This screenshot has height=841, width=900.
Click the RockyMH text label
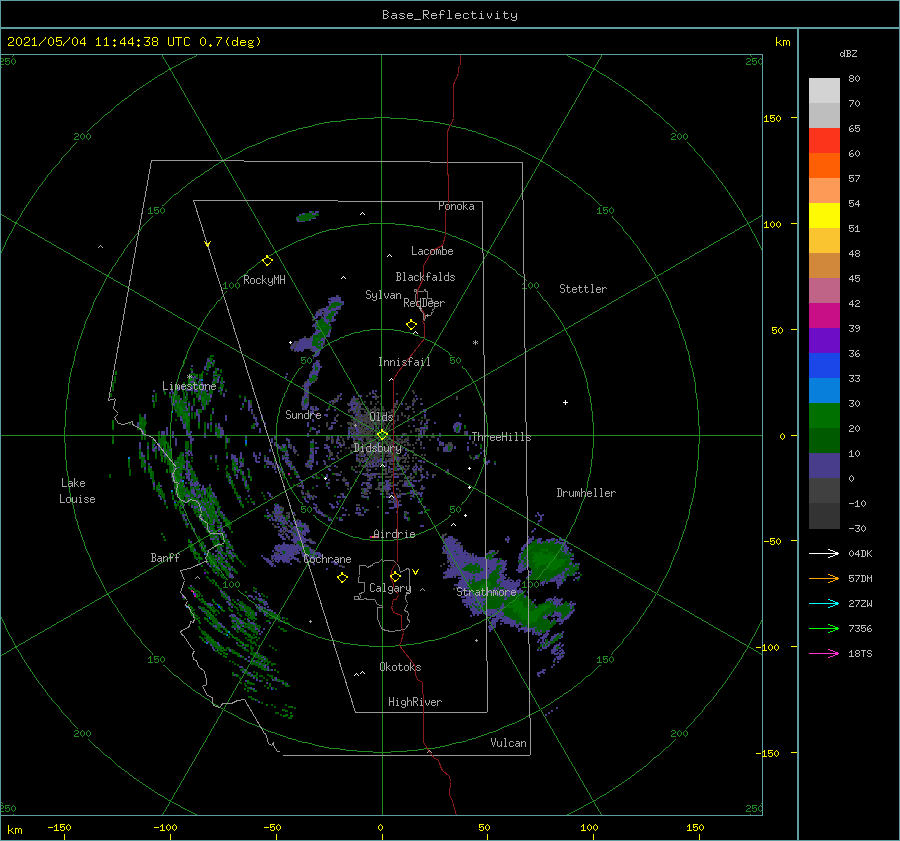click(264, 280)
